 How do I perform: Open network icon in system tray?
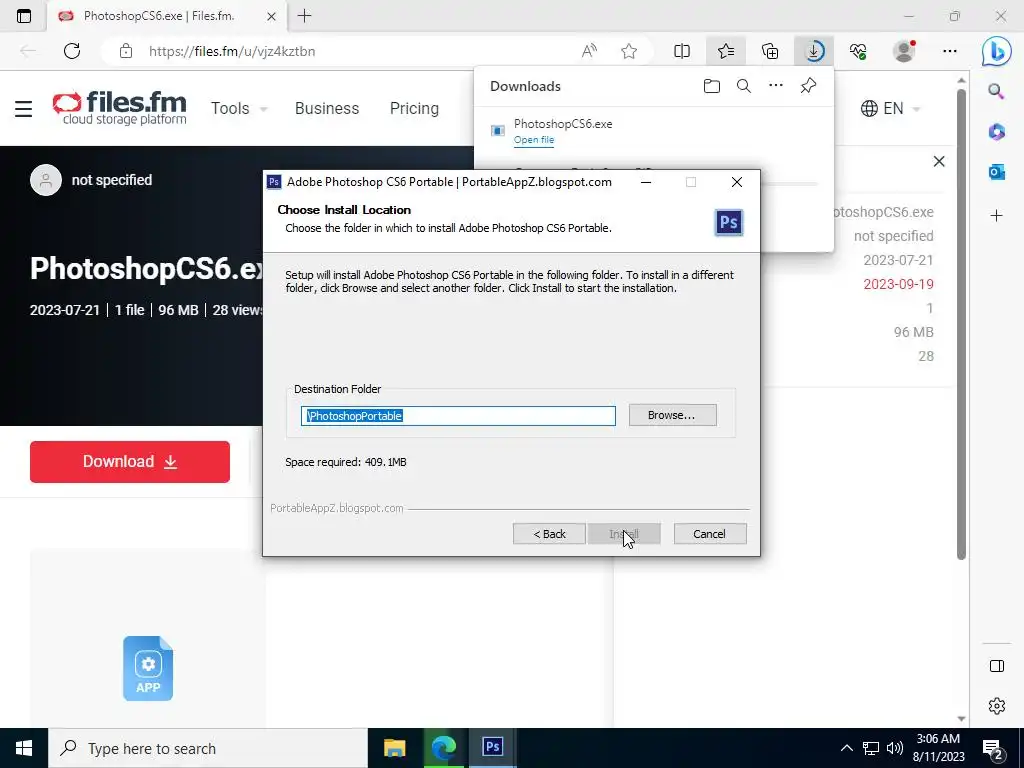(x=871, y=748)
